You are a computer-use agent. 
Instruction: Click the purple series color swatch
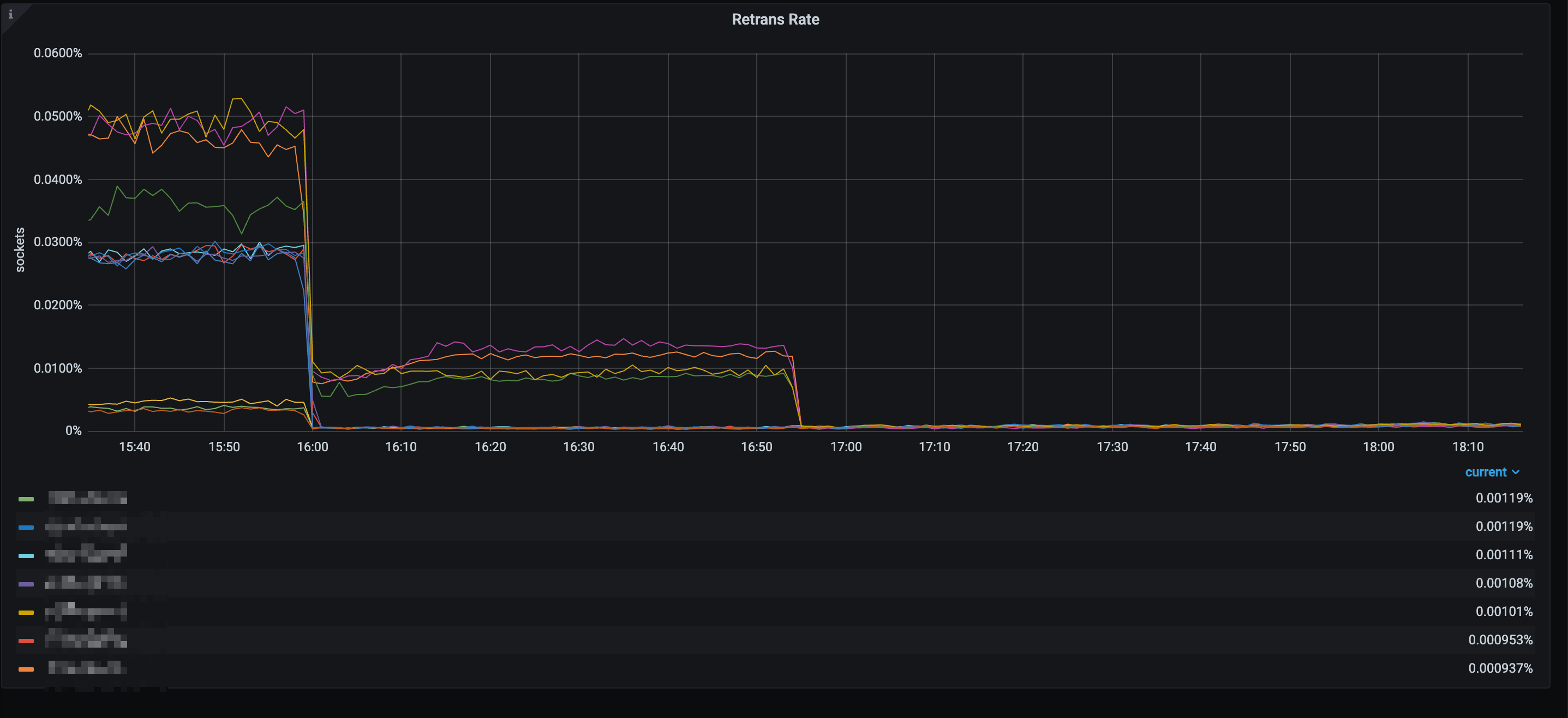click(26, 584)
